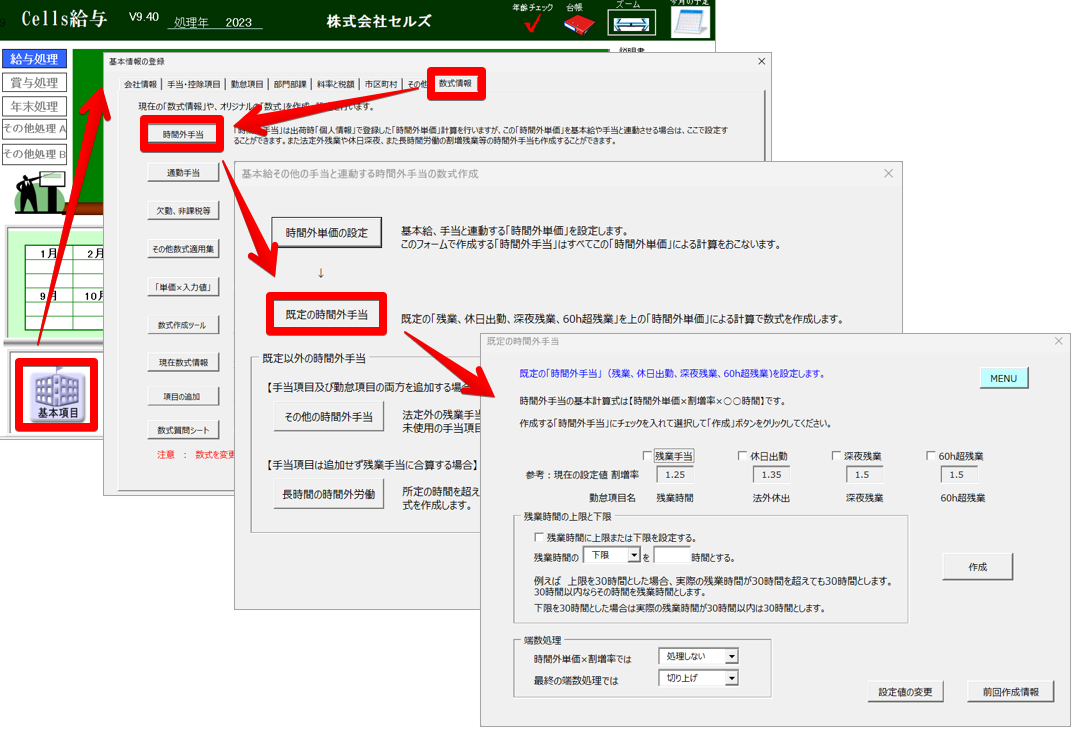Viewport: 1075px width, 730px height.
Task: Click the 作成 button
Action: 978,567
